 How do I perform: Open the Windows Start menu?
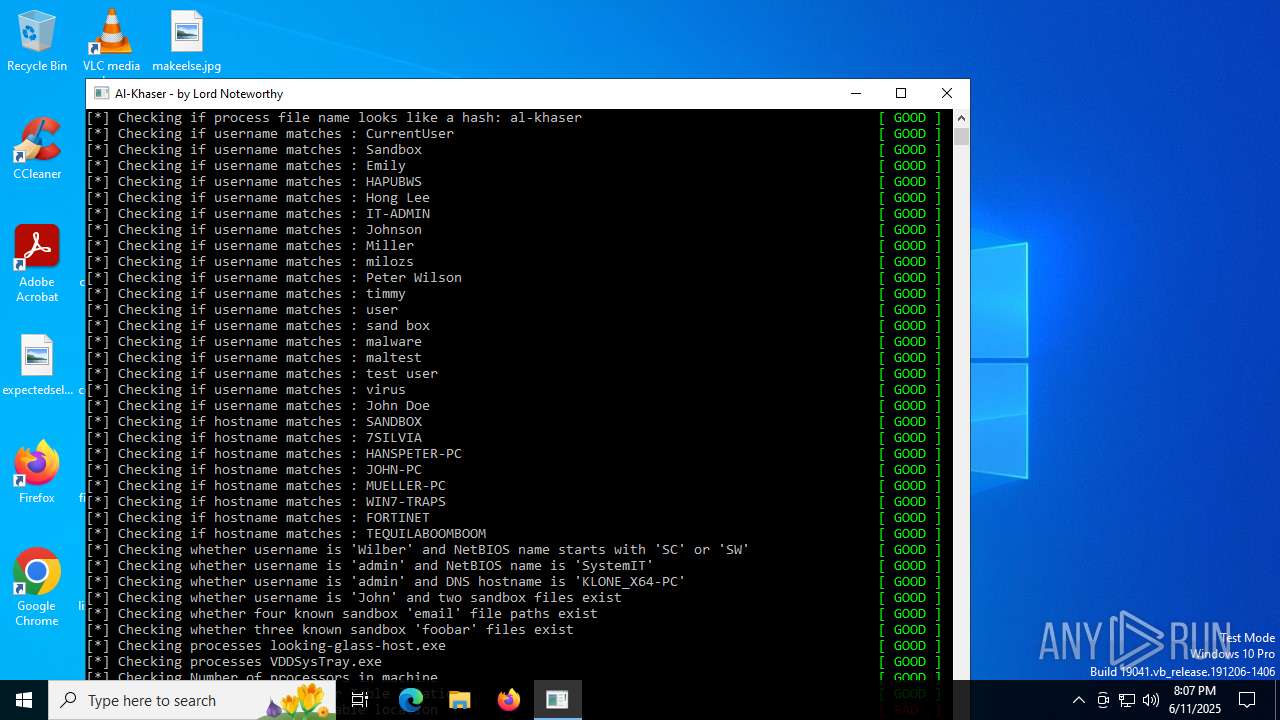click(x=24, y=700)
